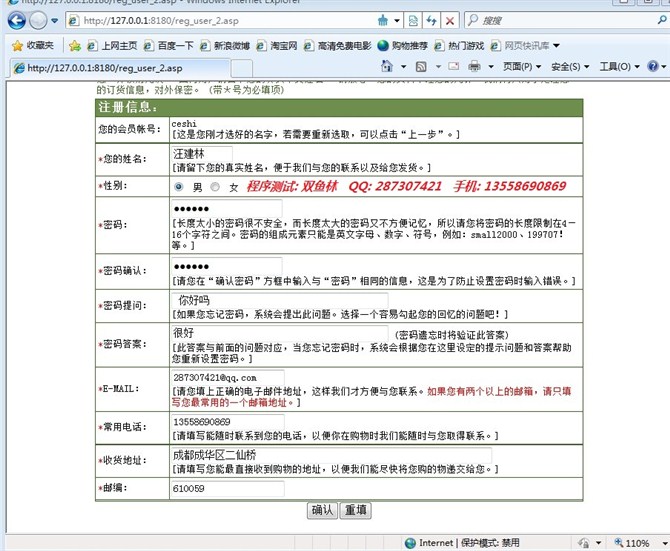Image resolution: width=670 pixels, height=551 pixels.
Task: Click the 密码提问 question field
Action: coord(280,300)
